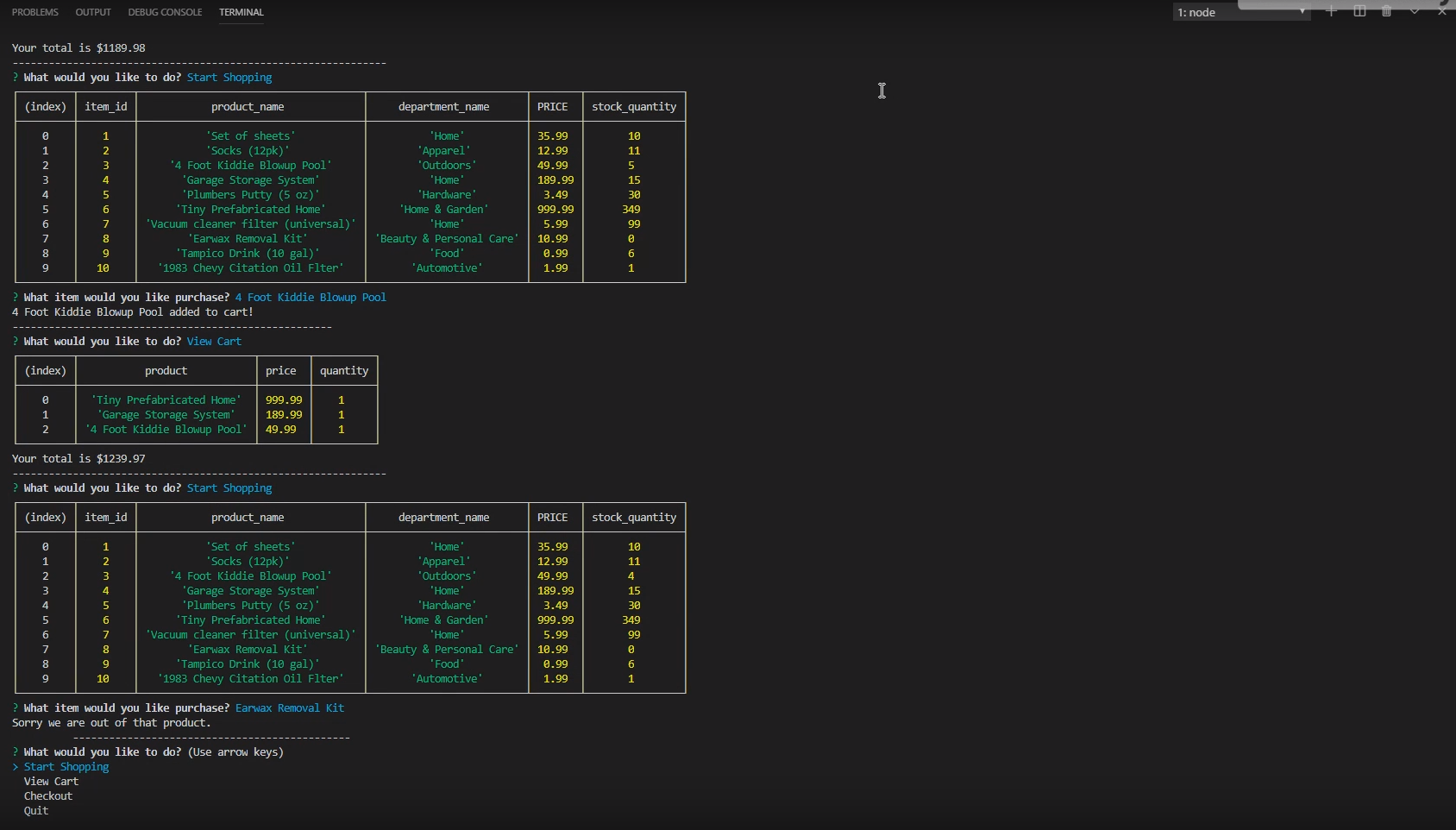Close the terminal panel
1456x830 pixels.
coord(1442,11)
